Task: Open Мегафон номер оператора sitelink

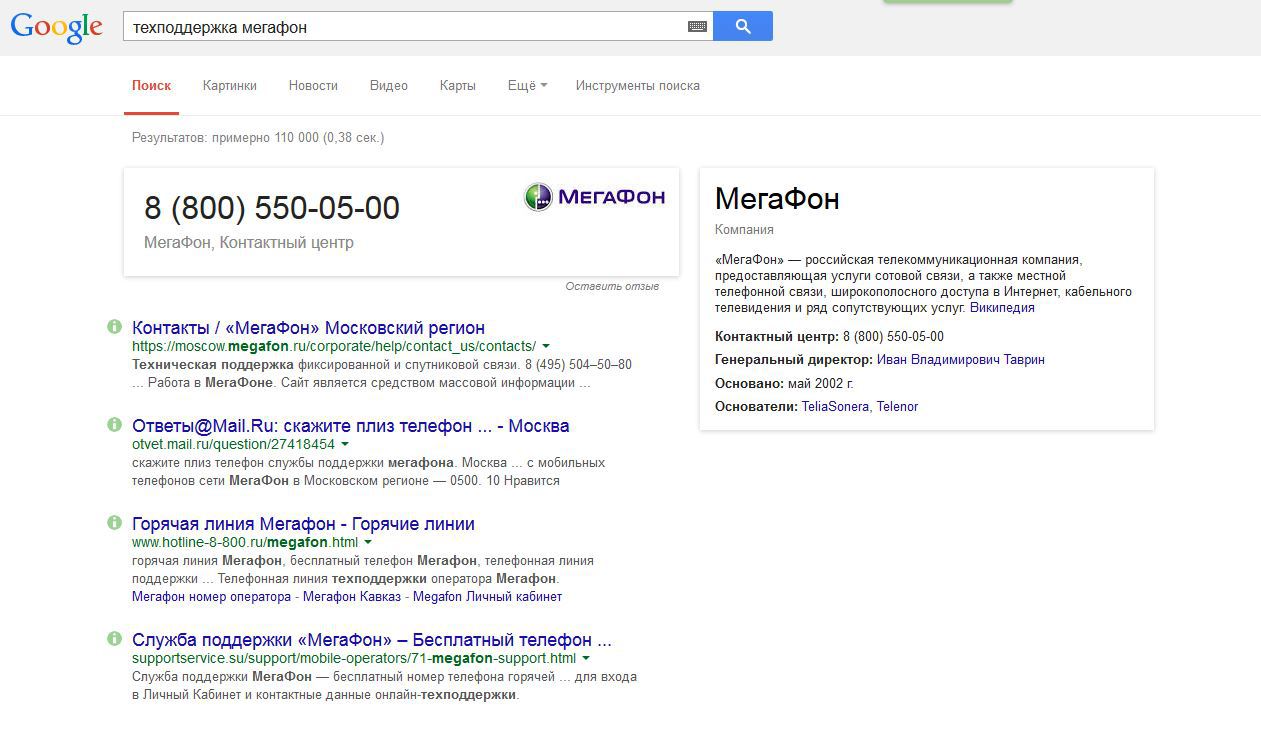Action: [x=211, y=596]
